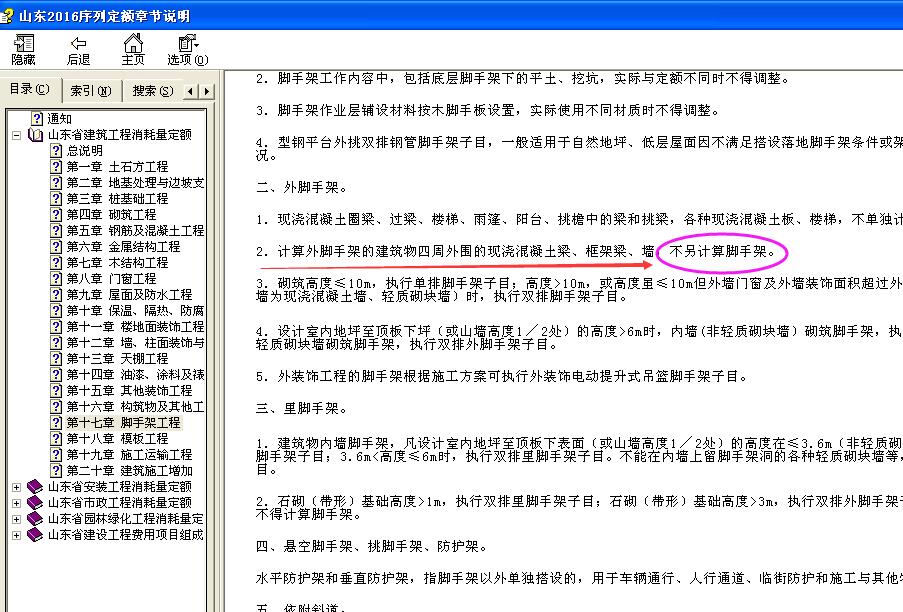This screenshot has height=612, width=903.
Task: Expand the 山东省安装工程消耗量定额 node
Action: (16, 487)
